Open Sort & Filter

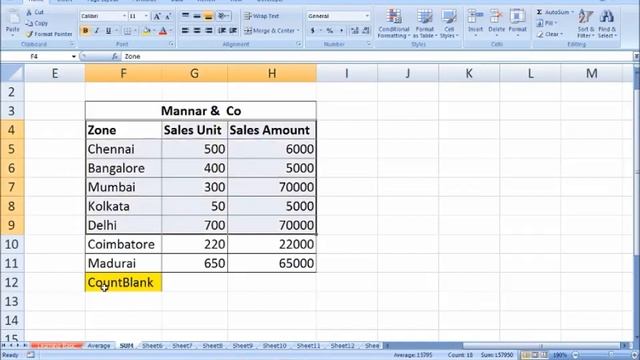click(586, 24)
